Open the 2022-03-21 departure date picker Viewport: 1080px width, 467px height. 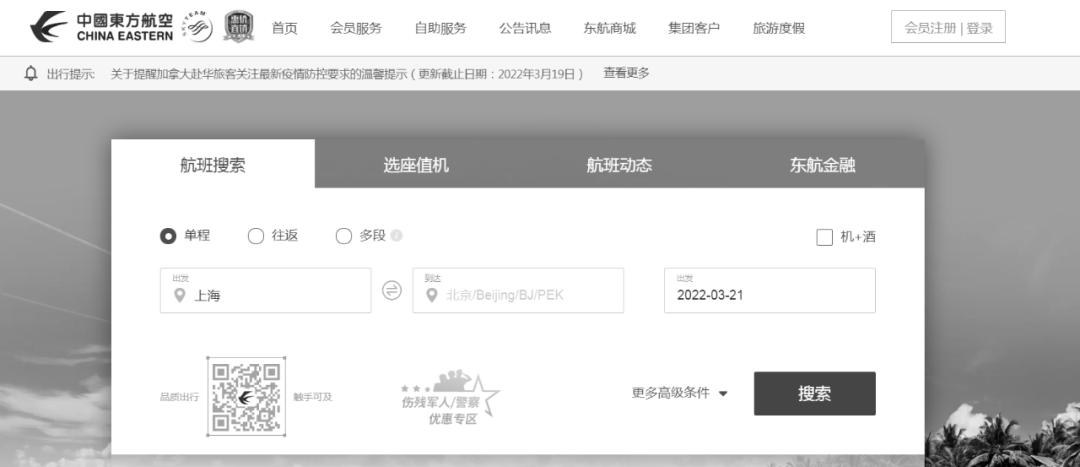tap(769, 291)
